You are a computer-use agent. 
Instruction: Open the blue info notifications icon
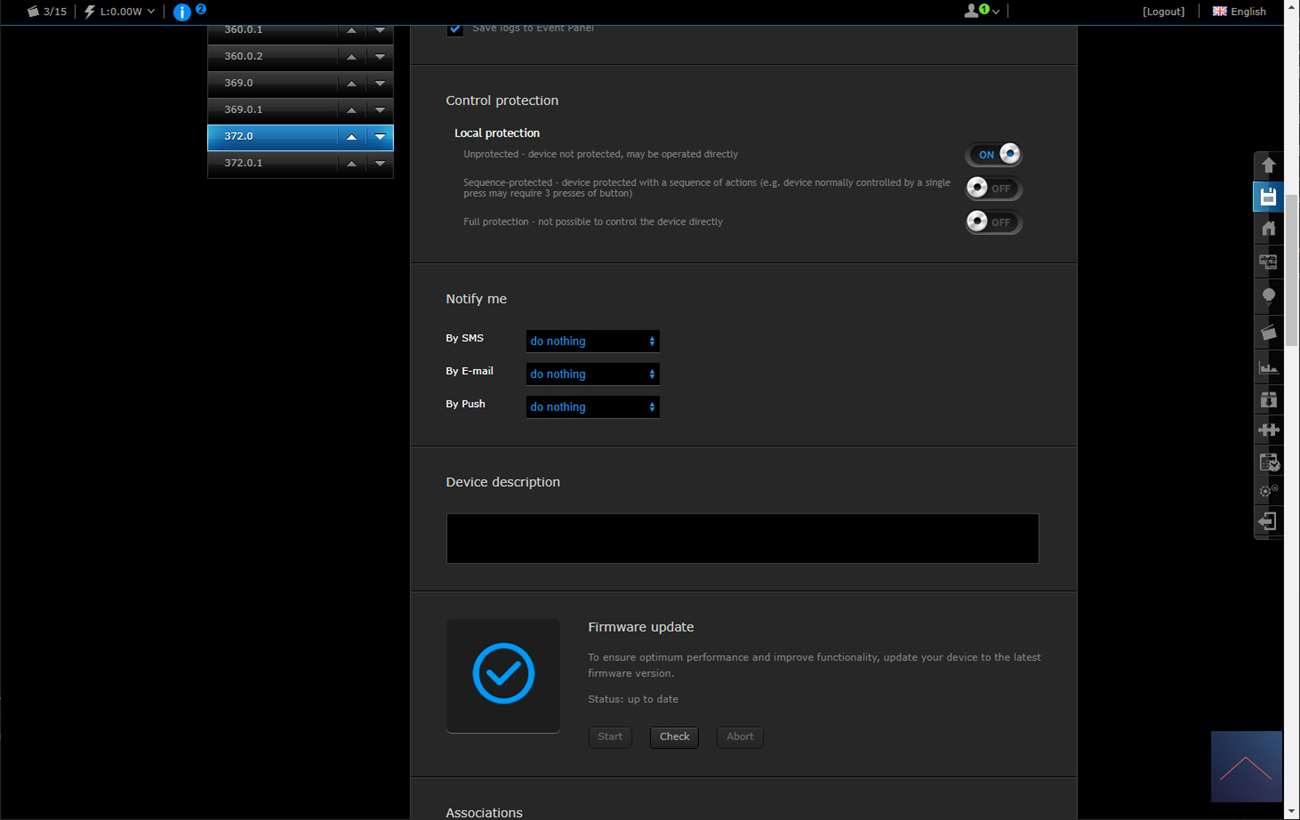point(182,12)
